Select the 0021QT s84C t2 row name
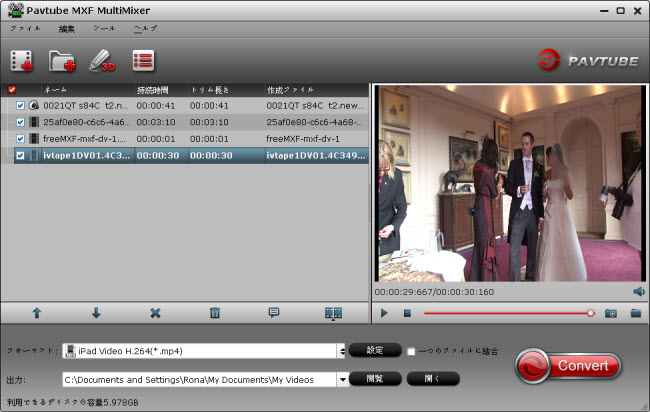The height and width of the screenshot is (412, 650). (x=85, y=106)
